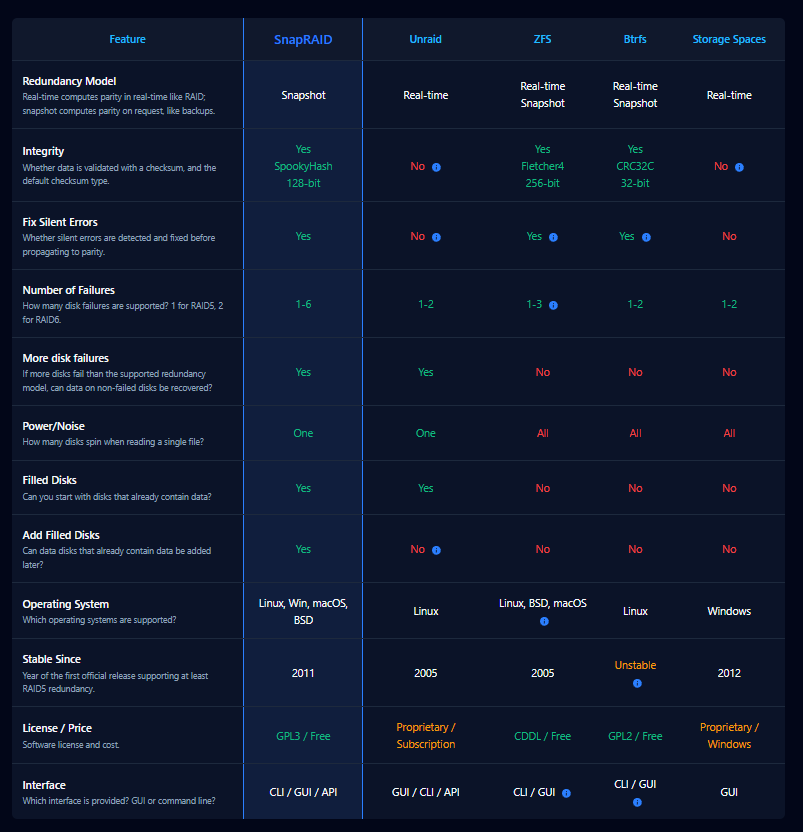Click Storage Spaces 2012 stable year
Image resolution: width=803 pixels, height=832 pixels.
point(729,673)
